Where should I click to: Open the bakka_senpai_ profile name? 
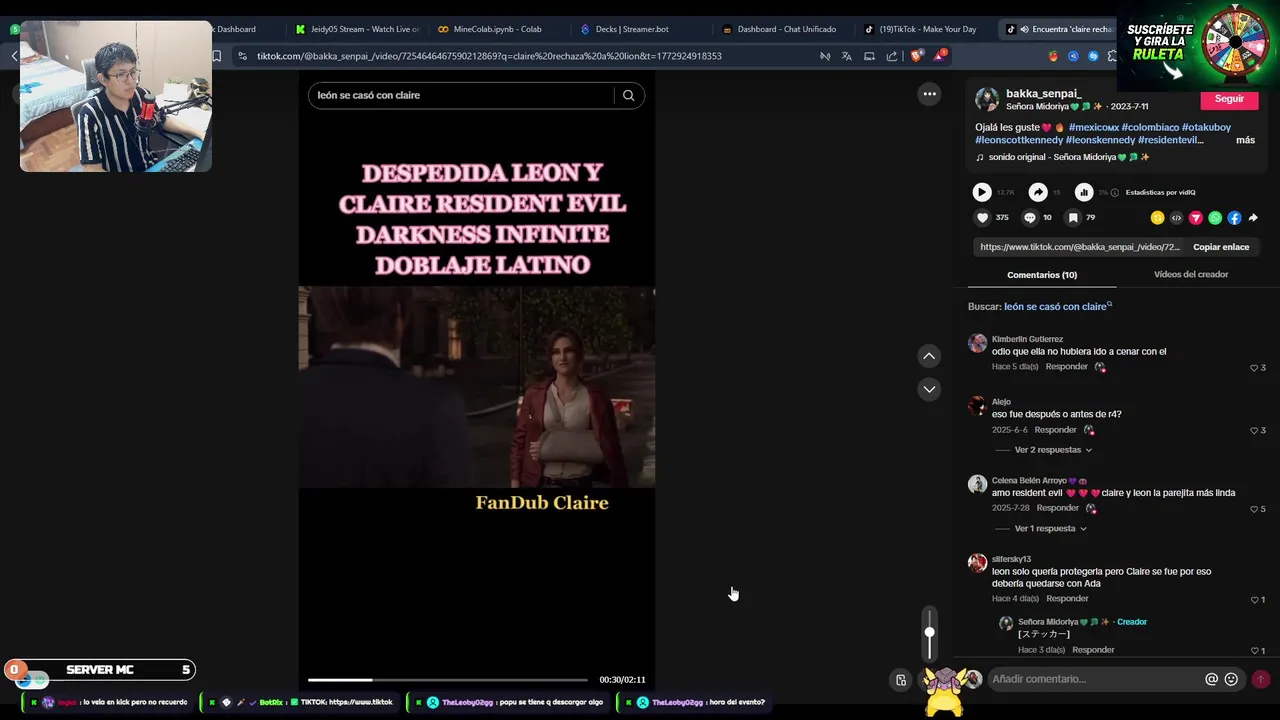pos(1044,93)
